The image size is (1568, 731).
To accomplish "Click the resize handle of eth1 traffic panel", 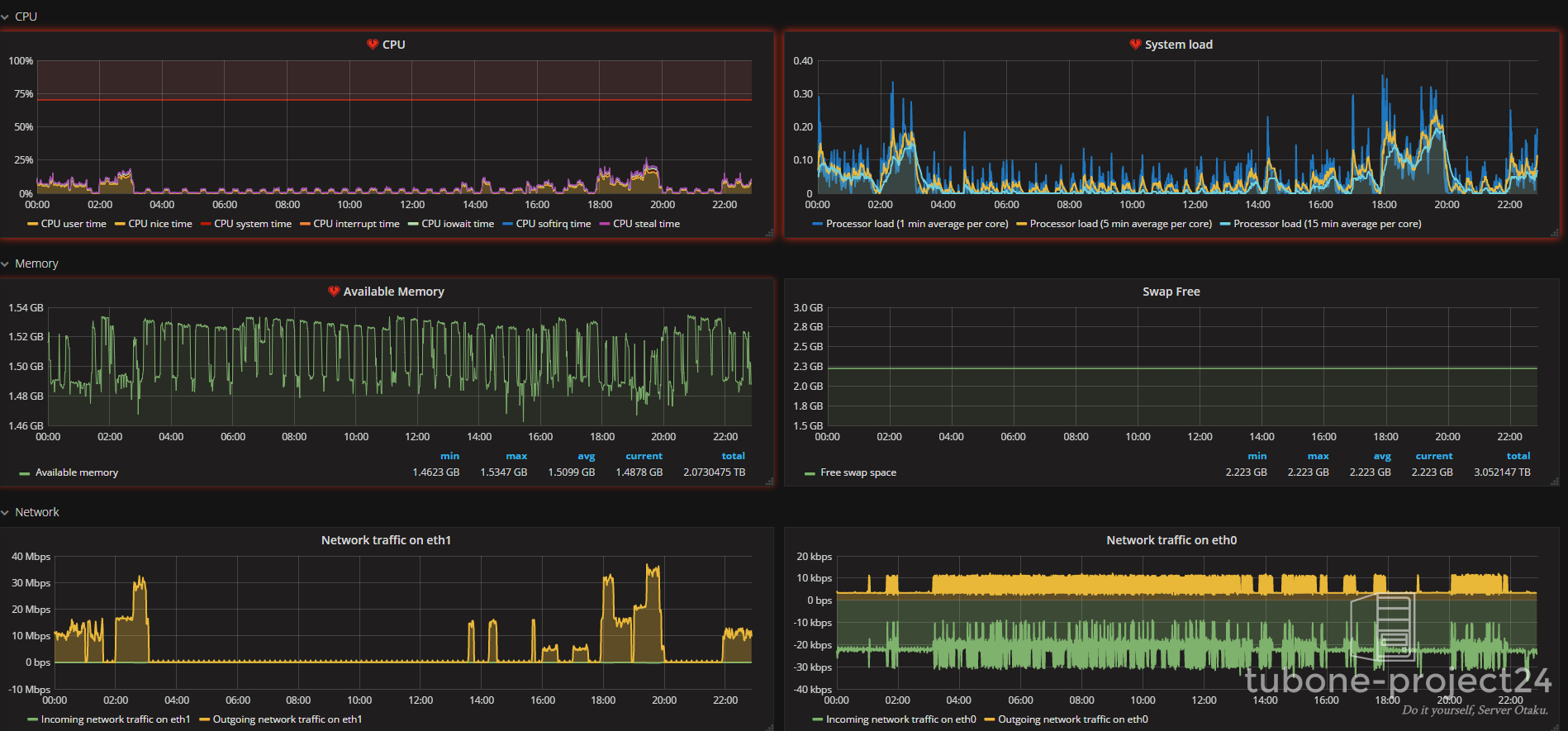I will 769,727.
